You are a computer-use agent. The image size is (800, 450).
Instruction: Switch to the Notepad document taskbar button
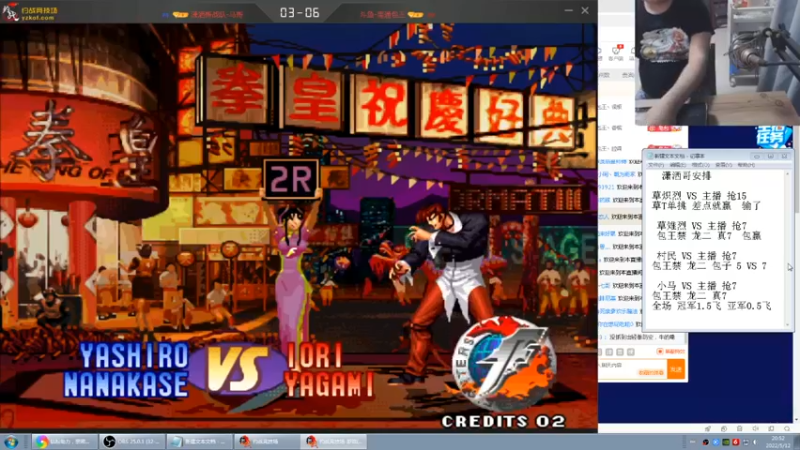click(x=200, y=442)
